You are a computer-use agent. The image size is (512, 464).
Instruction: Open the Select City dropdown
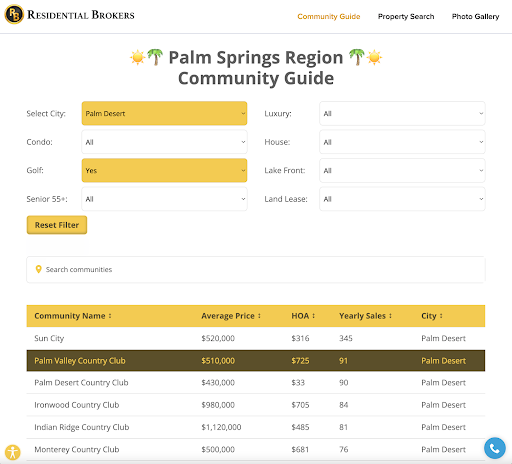(x=164, y=113)
